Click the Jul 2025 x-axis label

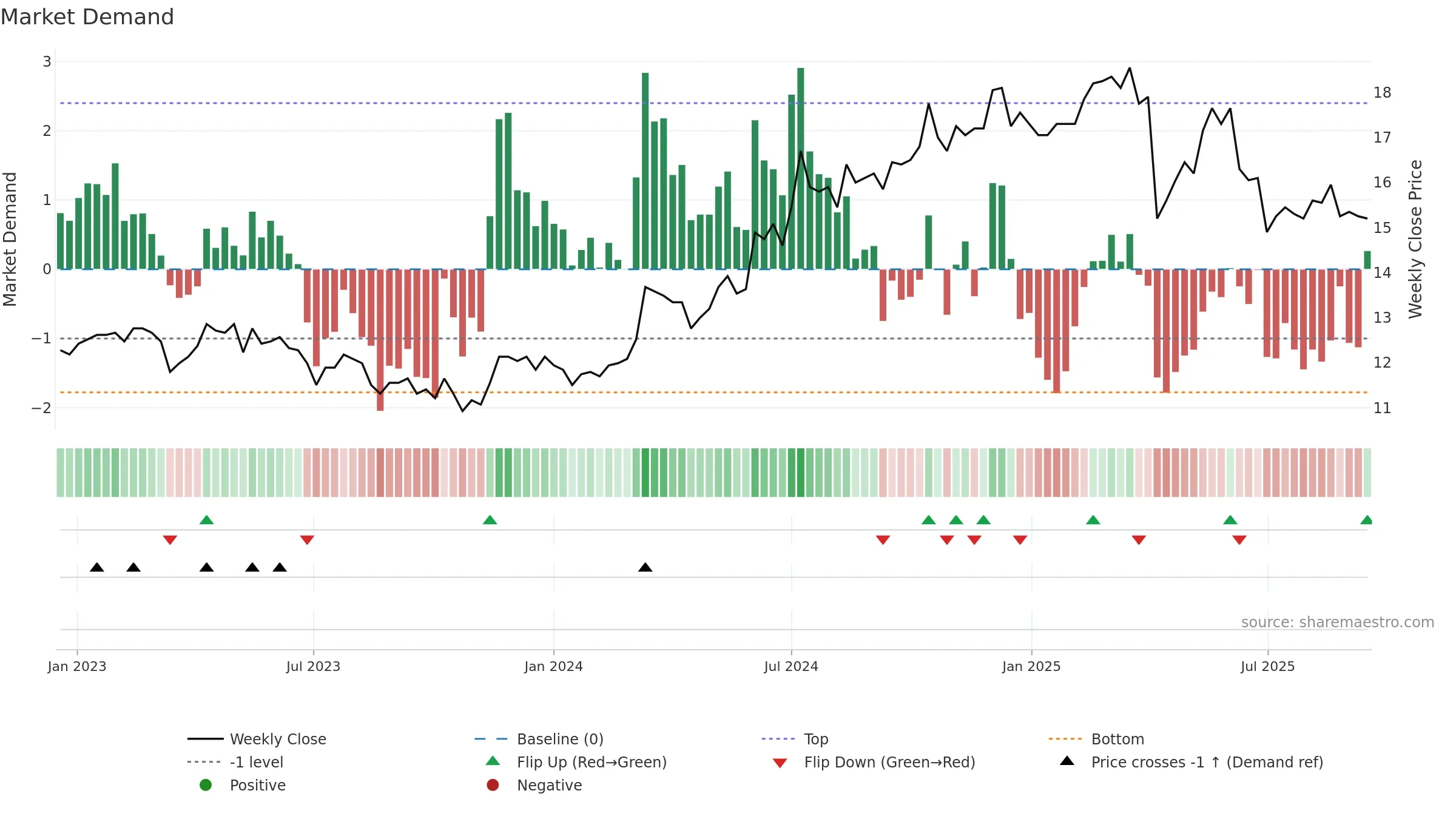click(1268, 666)
